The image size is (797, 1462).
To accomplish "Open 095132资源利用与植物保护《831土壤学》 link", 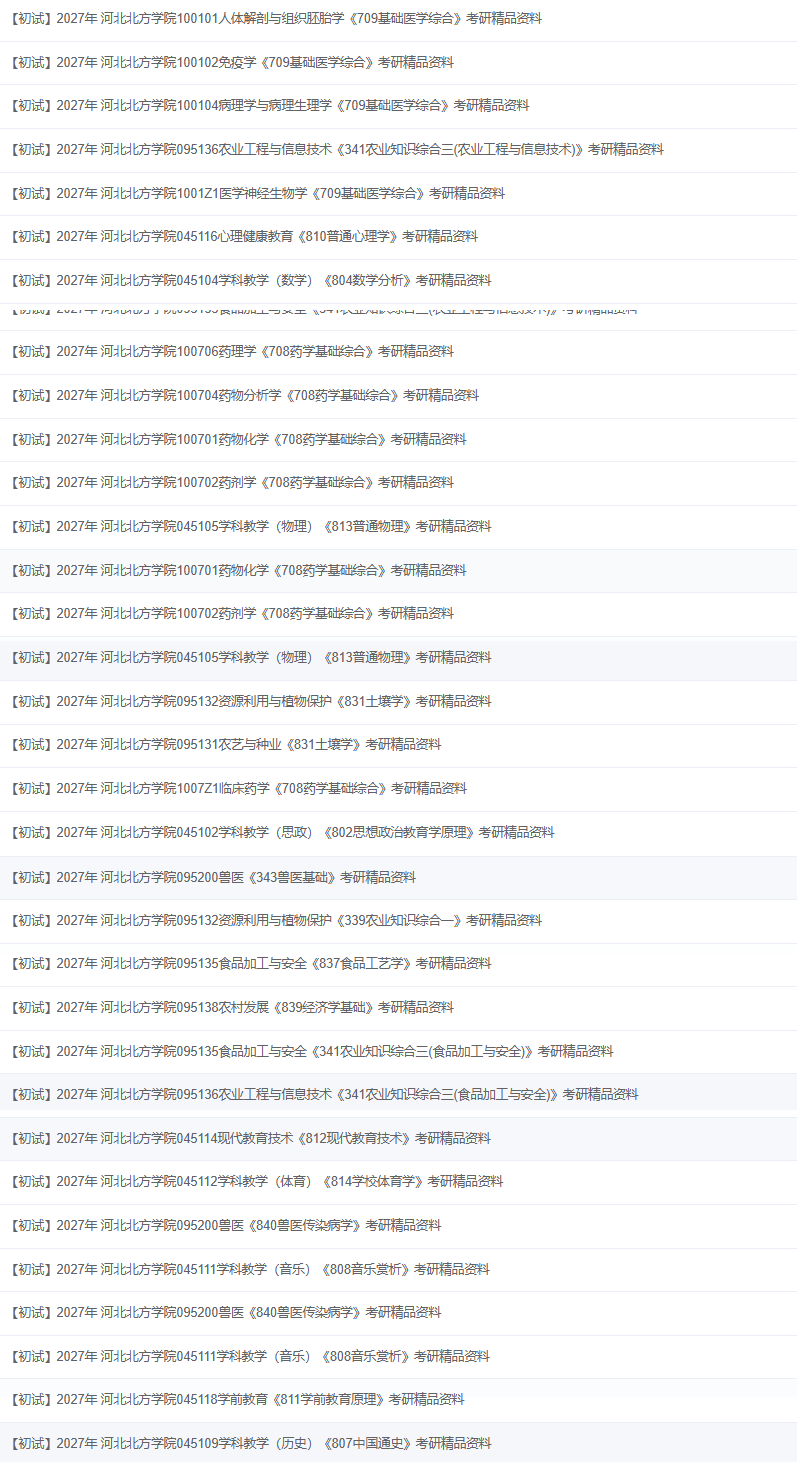I will pyautogui.click(x=251, y=701).
